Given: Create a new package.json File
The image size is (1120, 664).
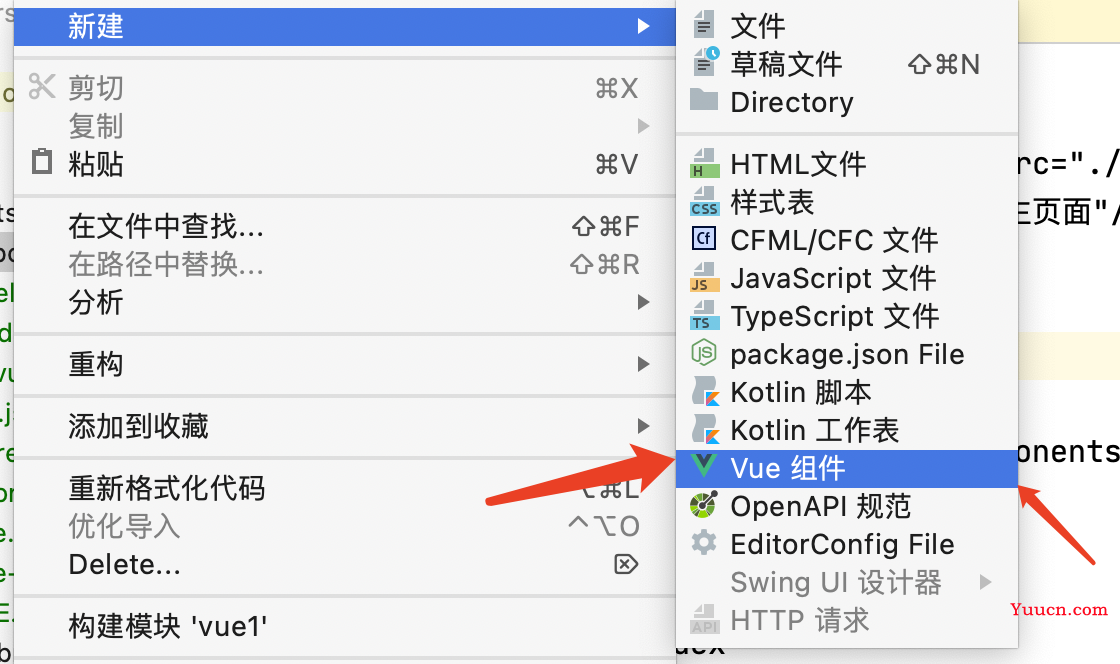Looking at the screenshot, I should [x=847, y=354].
